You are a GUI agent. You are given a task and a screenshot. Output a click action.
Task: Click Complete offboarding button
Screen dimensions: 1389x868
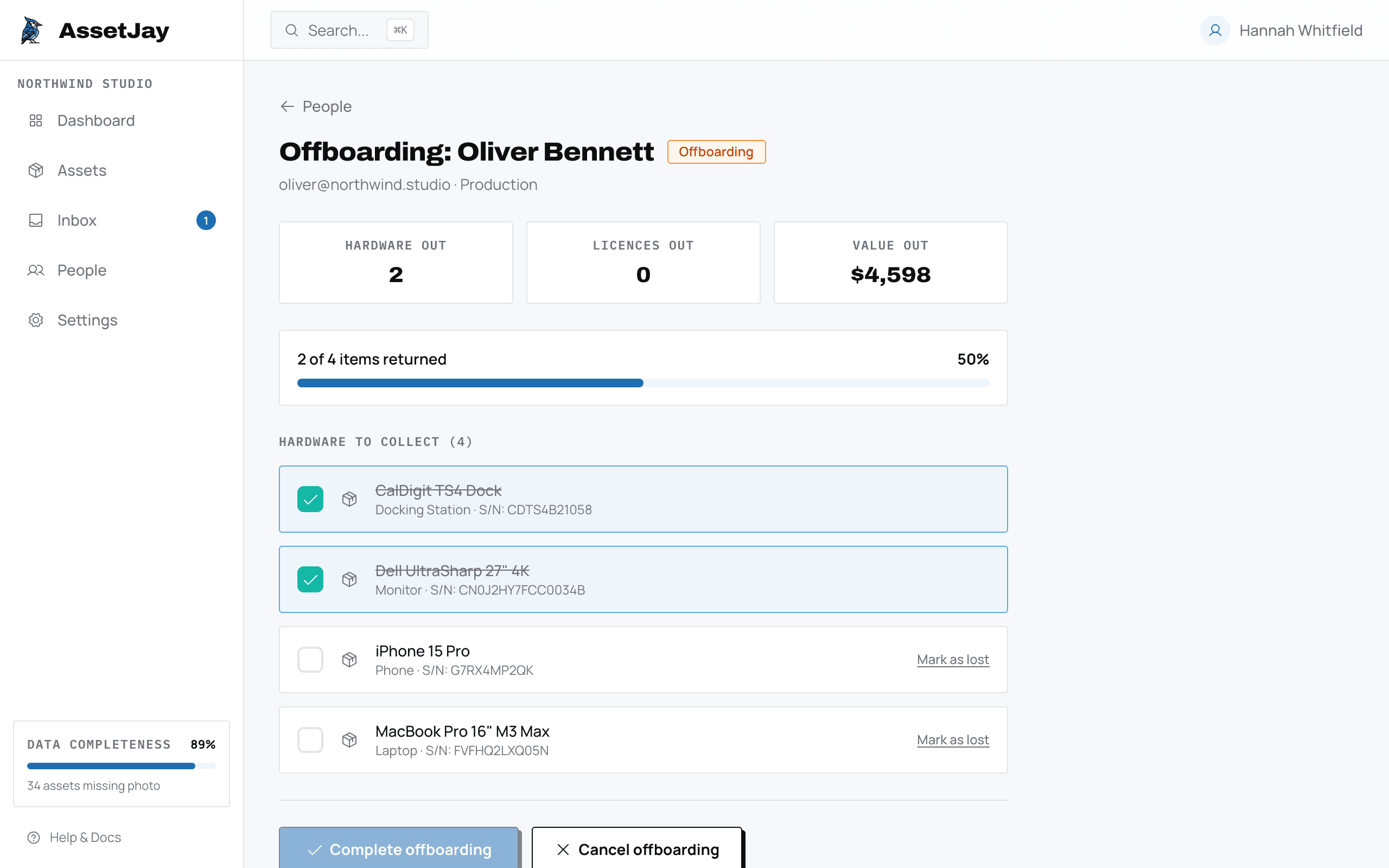pos(399,849)
